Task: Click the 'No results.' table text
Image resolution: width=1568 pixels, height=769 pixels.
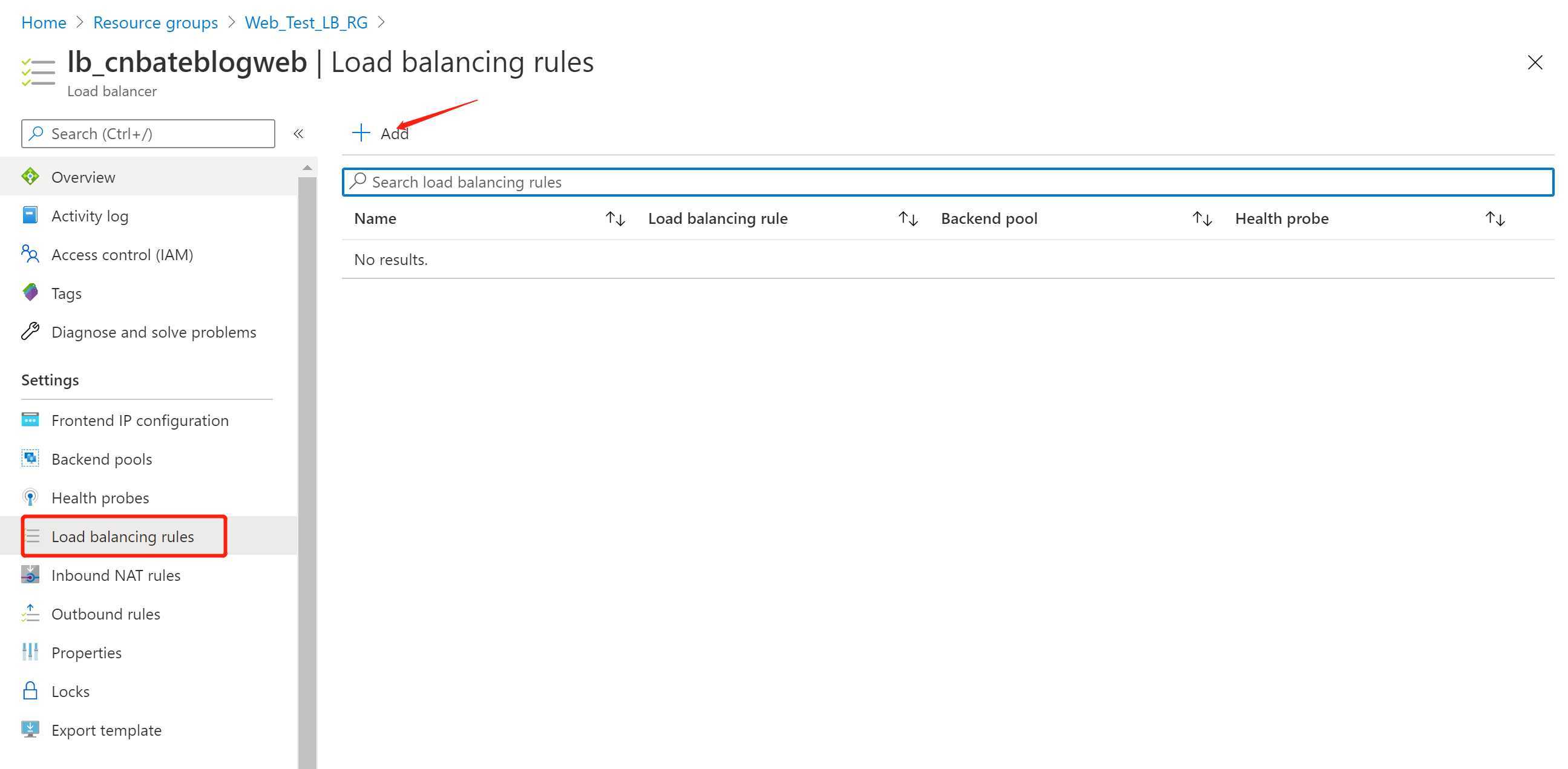Action: [x=391, y=259]
